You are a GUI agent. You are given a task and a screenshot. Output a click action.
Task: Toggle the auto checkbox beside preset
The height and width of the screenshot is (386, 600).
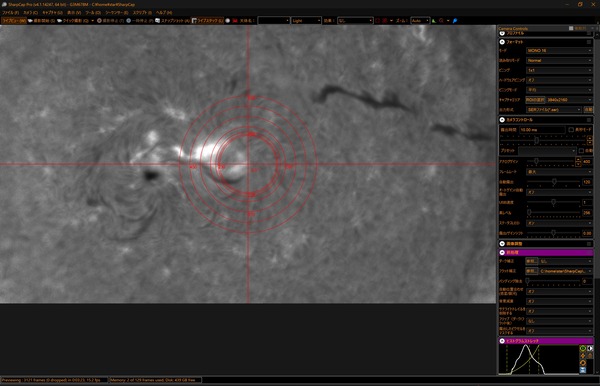coord(581,151)
